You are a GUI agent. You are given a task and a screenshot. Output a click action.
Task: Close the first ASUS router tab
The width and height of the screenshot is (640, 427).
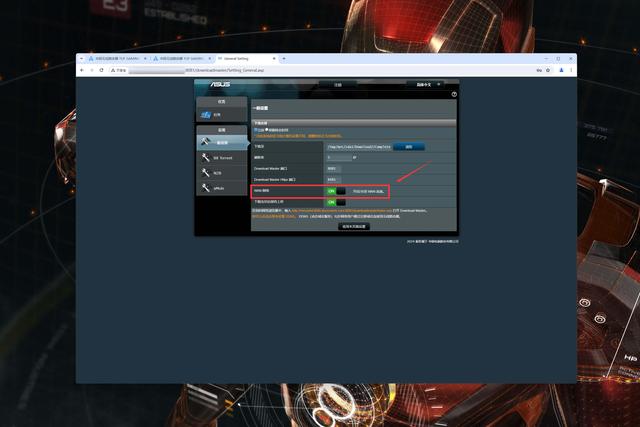tap(145, 59)
